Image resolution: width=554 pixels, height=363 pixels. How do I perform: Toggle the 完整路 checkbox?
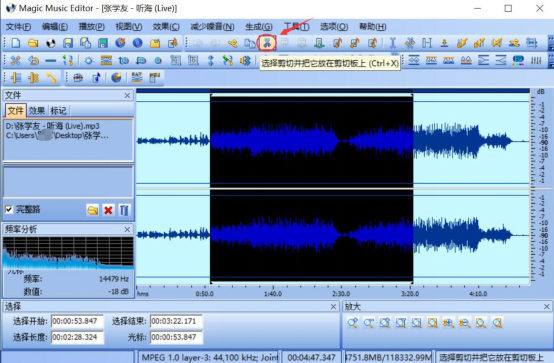(x=9, y=209)
